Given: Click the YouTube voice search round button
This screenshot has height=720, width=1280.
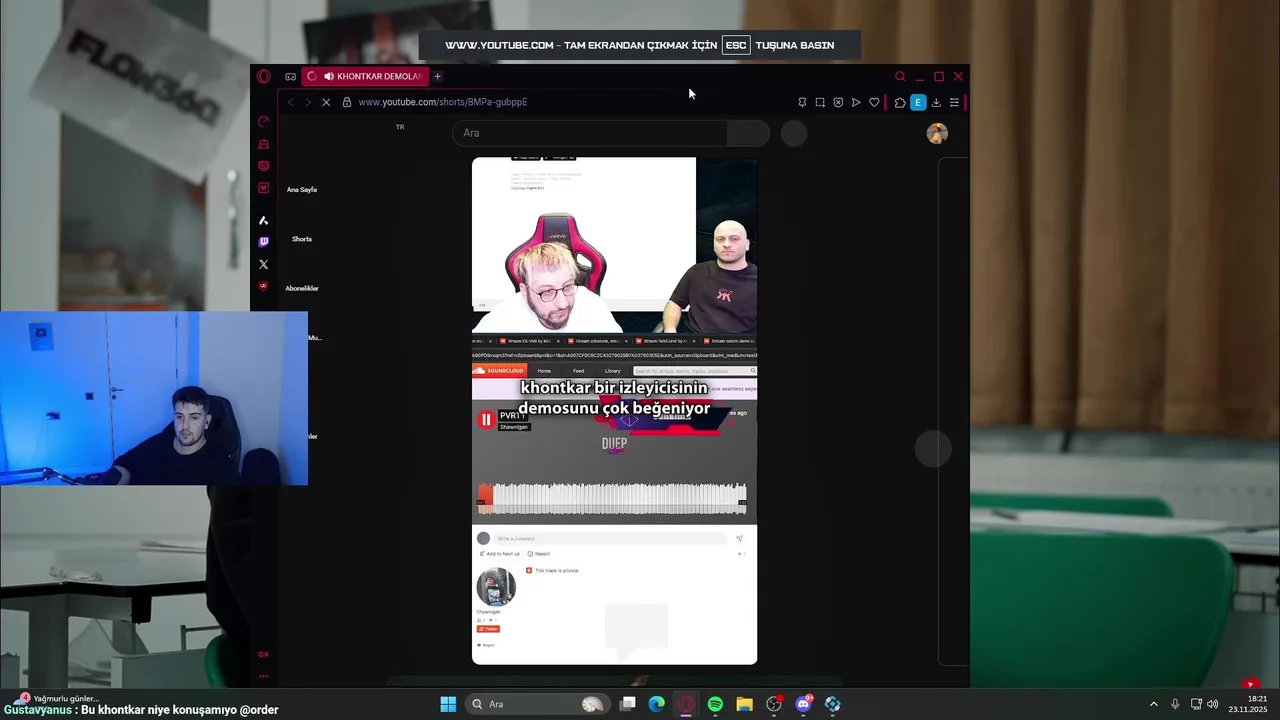Looking at the screenshot, I should click(x=794, y=133).
